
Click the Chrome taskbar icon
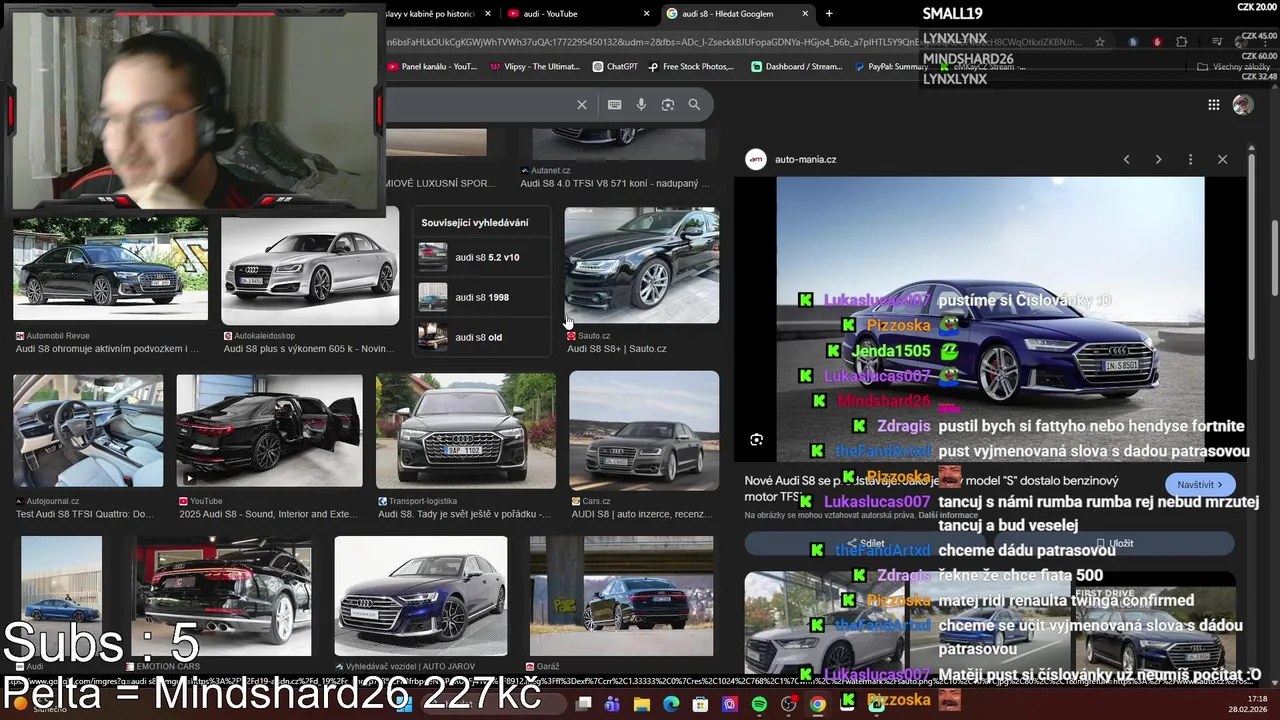[x=818, y=705]
